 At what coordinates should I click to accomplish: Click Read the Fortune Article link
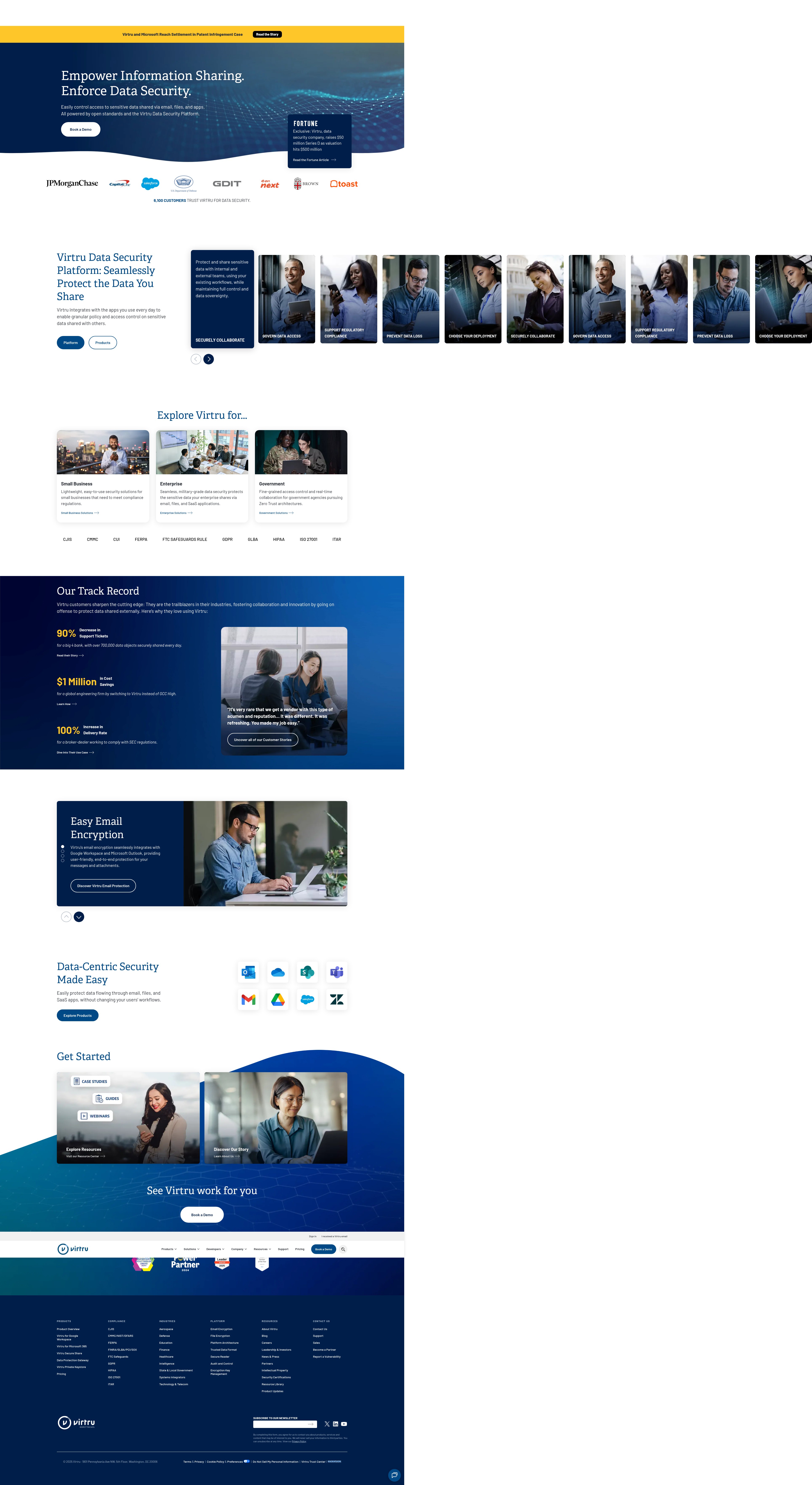click(x=315, y=160)
